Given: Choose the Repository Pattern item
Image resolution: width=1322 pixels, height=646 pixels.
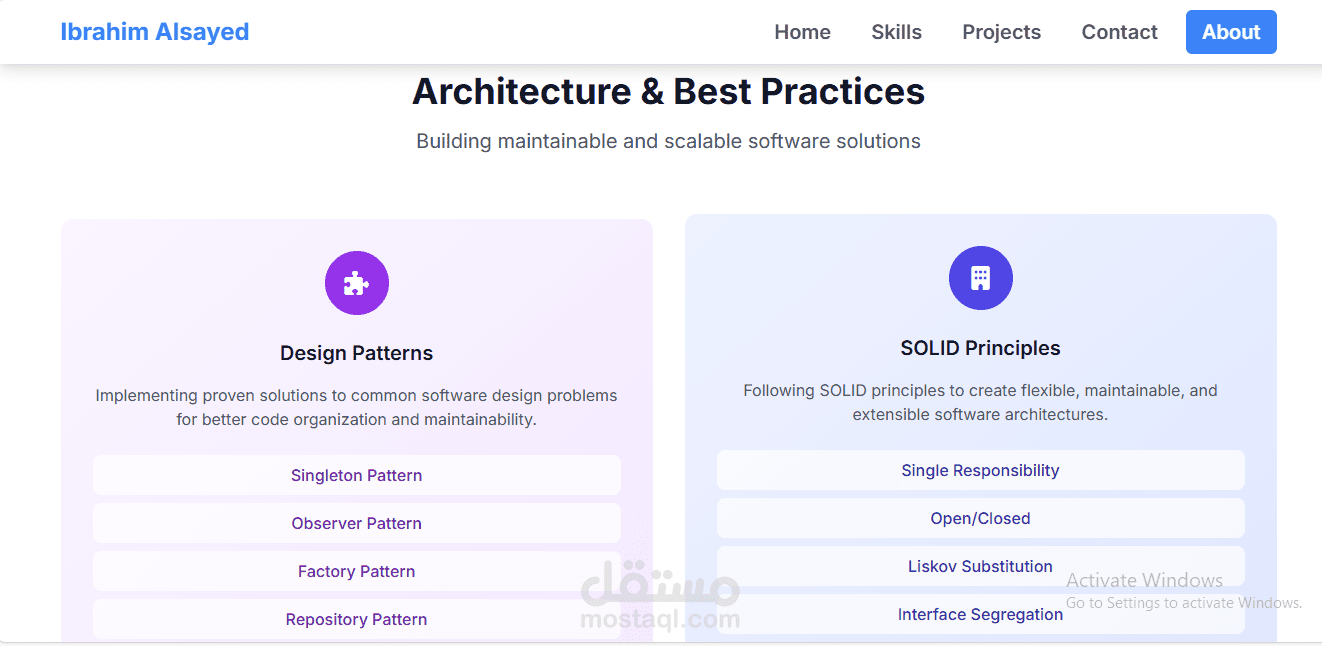Looking at the screenshot, I should [x=357, y=619].
